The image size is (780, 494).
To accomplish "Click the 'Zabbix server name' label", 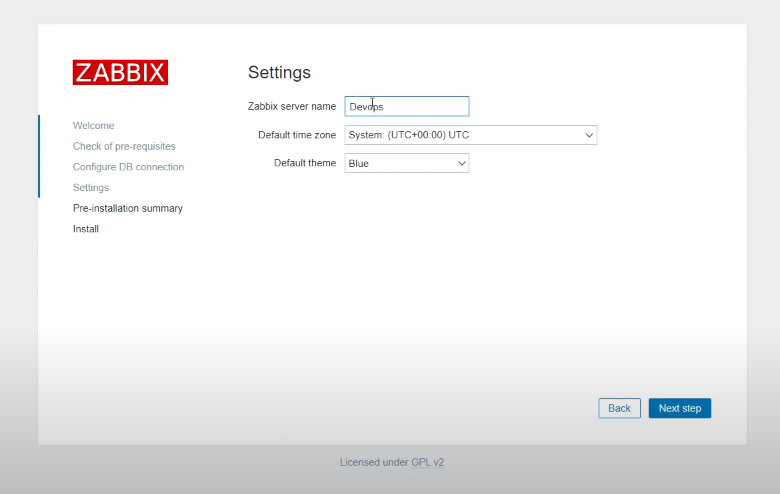I will click(x=292, y=106).
